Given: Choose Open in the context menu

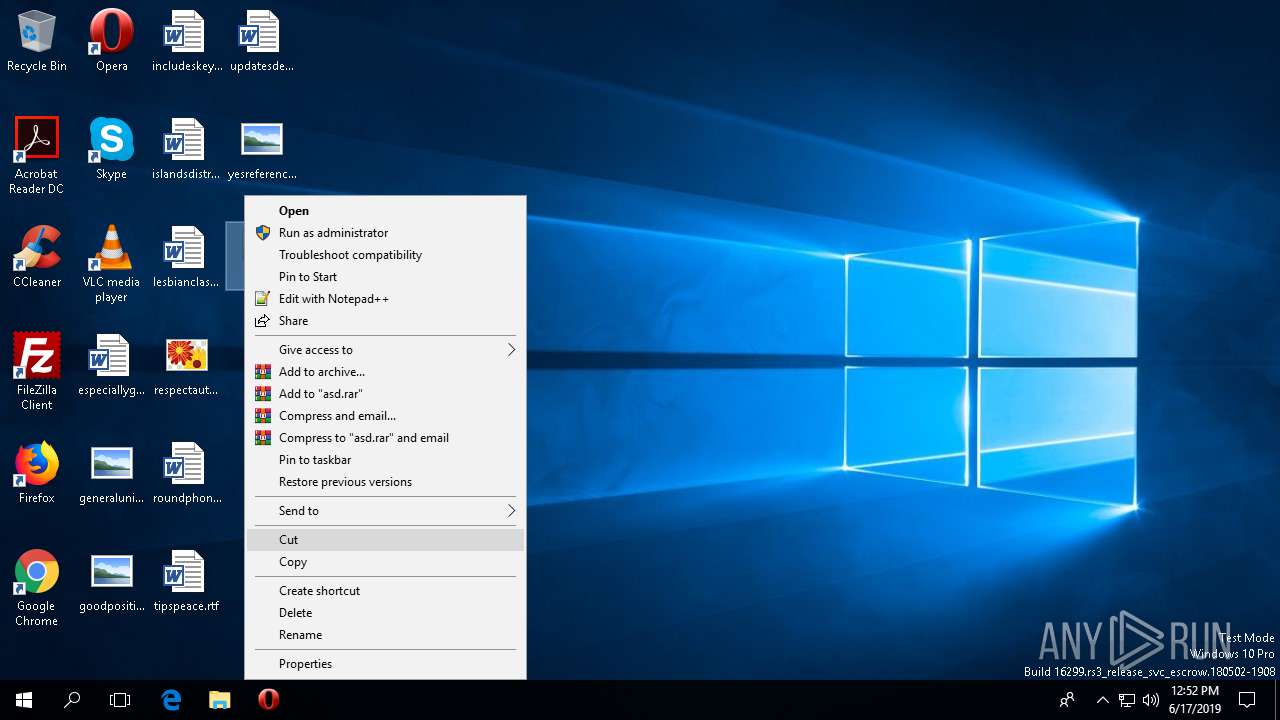Looking at the screenshot, I should click(x=385, y=211).
